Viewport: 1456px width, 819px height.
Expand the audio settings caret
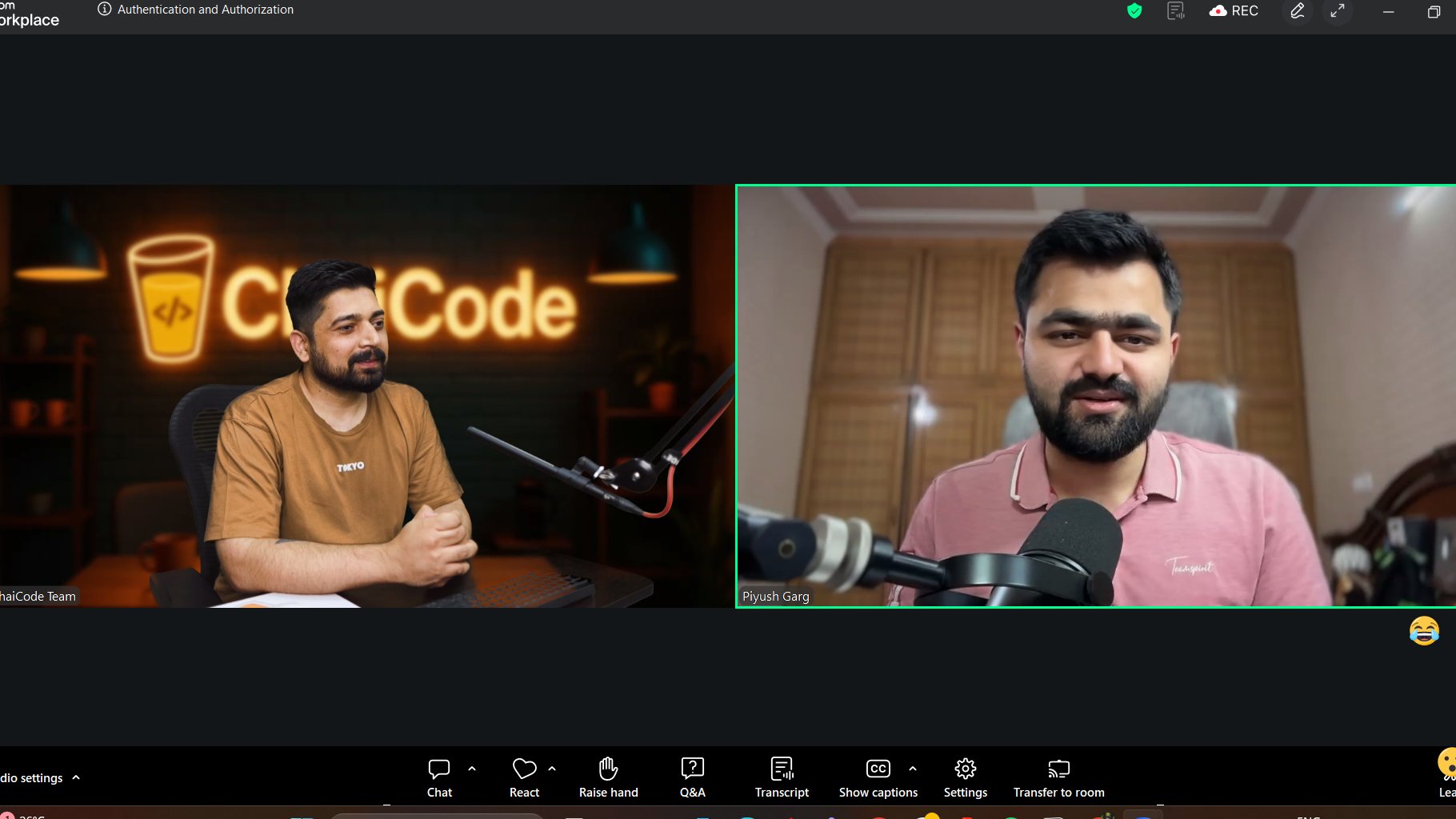(x=76, y=777)
